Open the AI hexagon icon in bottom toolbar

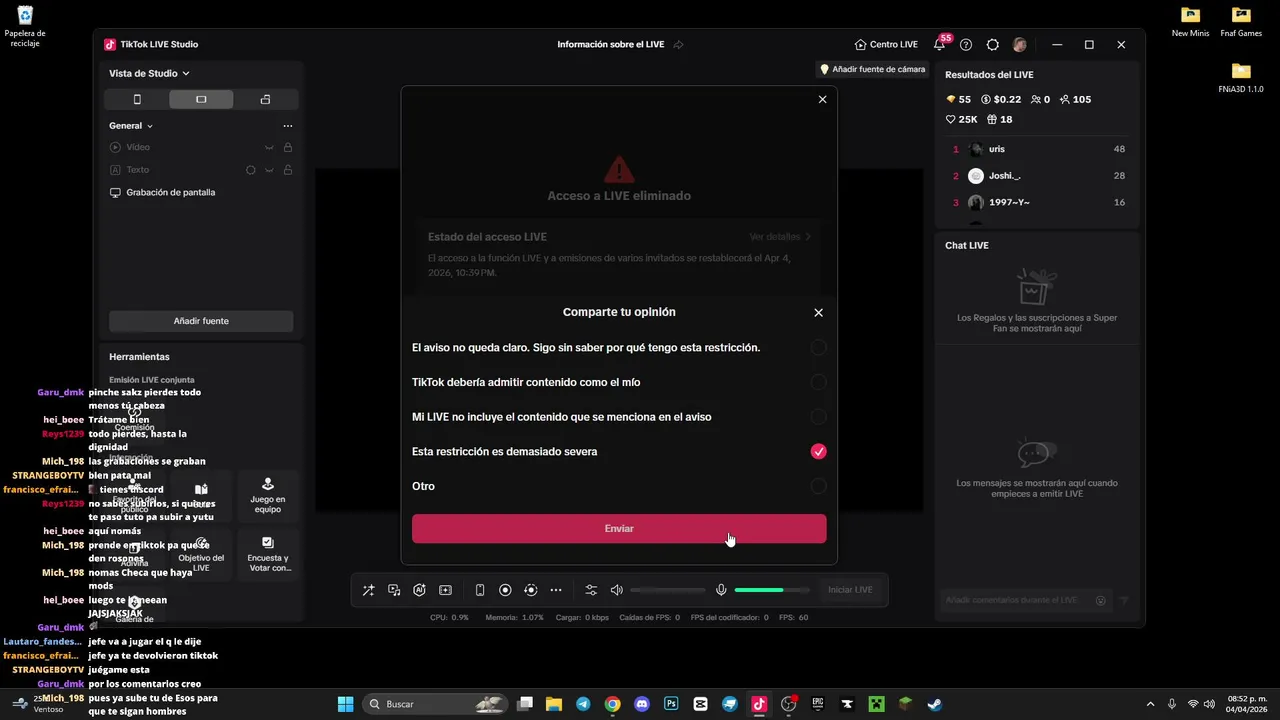pyautogui.click(x=420, y=590)
